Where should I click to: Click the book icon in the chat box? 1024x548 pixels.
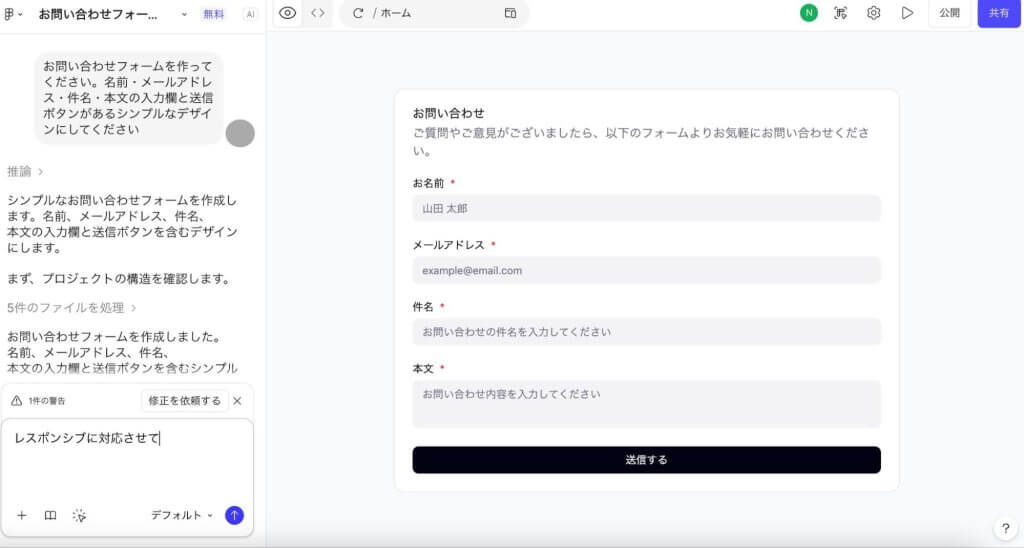(x=50, y=515)
